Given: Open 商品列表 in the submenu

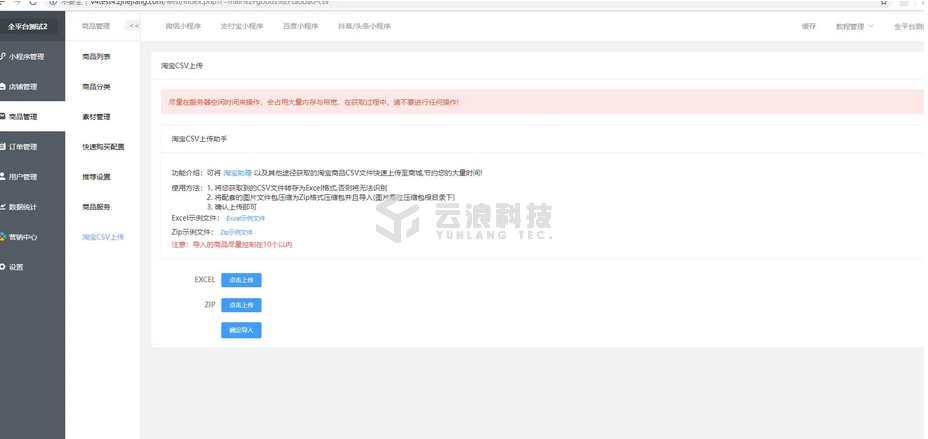Looking at the screenshot, I should pyautogui.click(x=96, y=57).
